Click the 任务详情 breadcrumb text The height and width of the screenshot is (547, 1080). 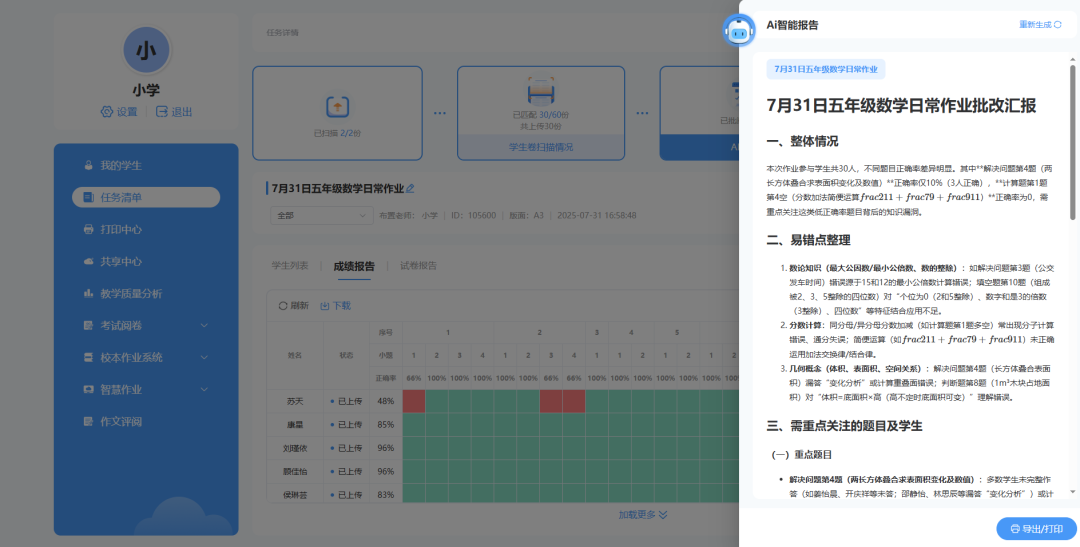(x=282, y=32)
